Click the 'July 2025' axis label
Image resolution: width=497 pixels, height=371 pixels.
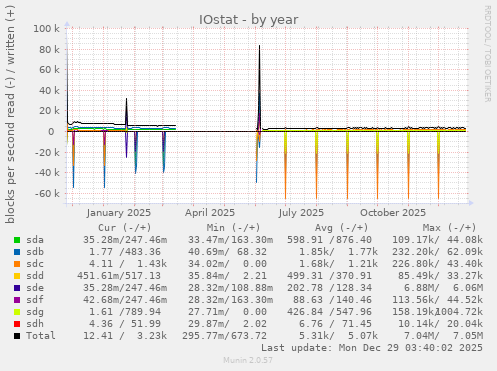[301, 213]
